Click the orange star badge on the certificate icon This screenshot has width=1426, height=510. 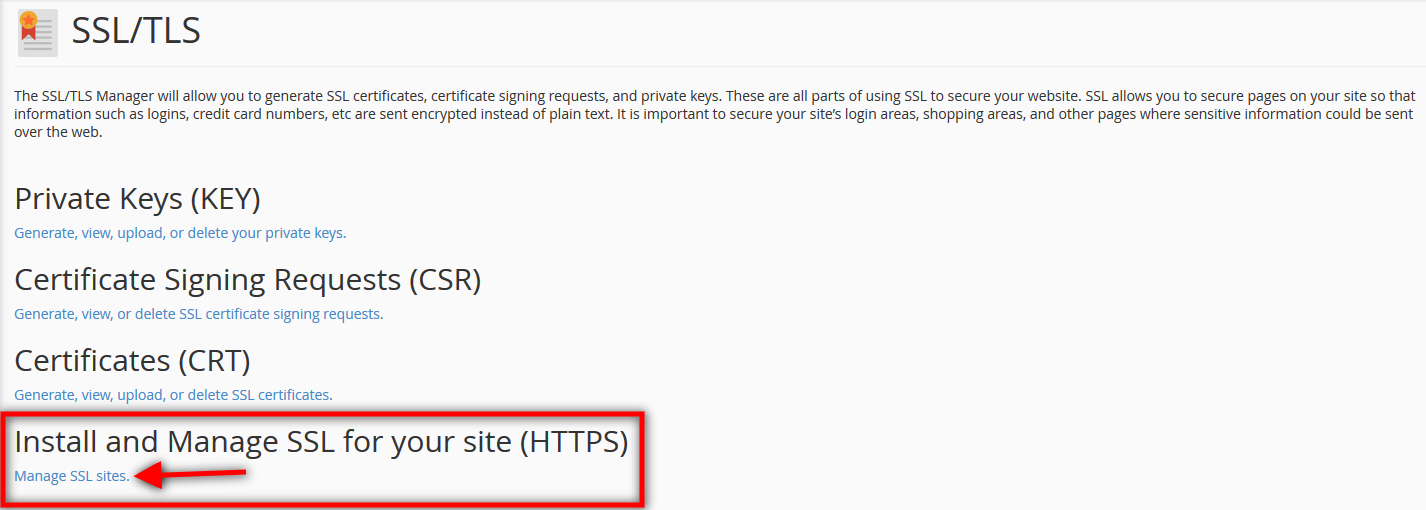pos(28,20)
